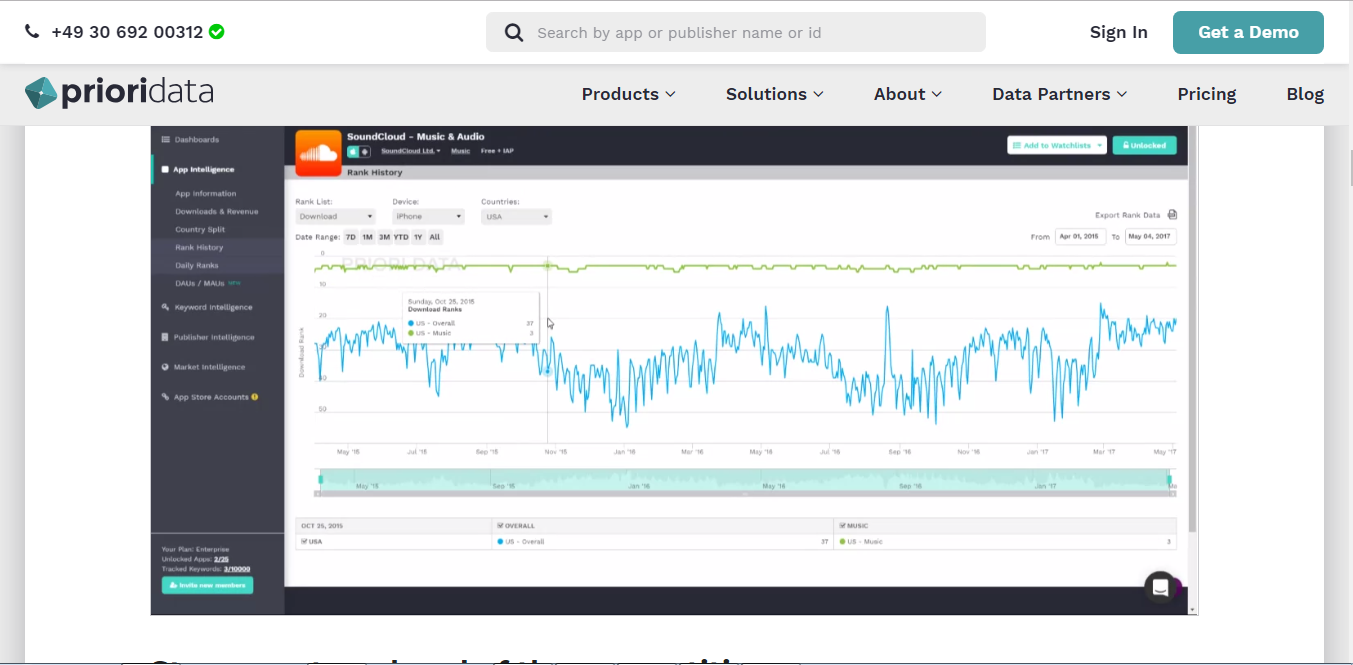
Task: Click the Add to Watchlists button
Action: click(x=1056, y=144)
